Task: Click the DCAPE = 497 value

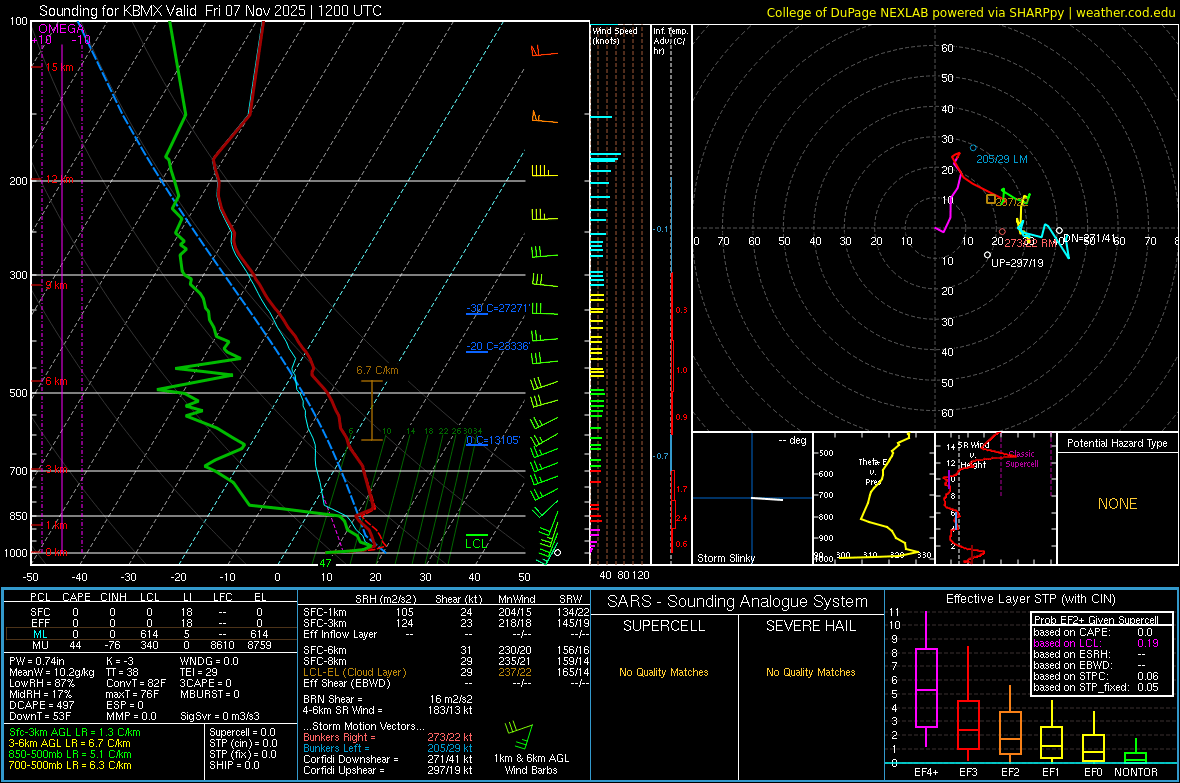Action: coord(41,705)
